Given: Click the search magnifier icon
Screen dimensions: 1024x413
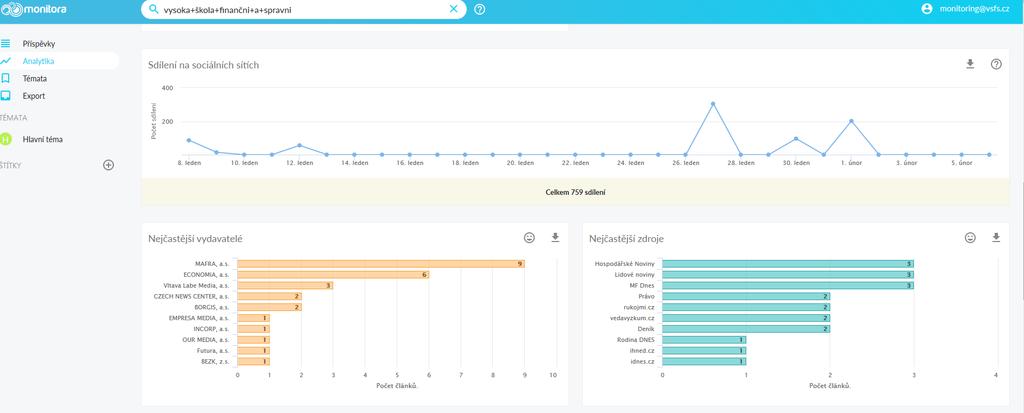Looking at the screenshot, I should [153, 9].
